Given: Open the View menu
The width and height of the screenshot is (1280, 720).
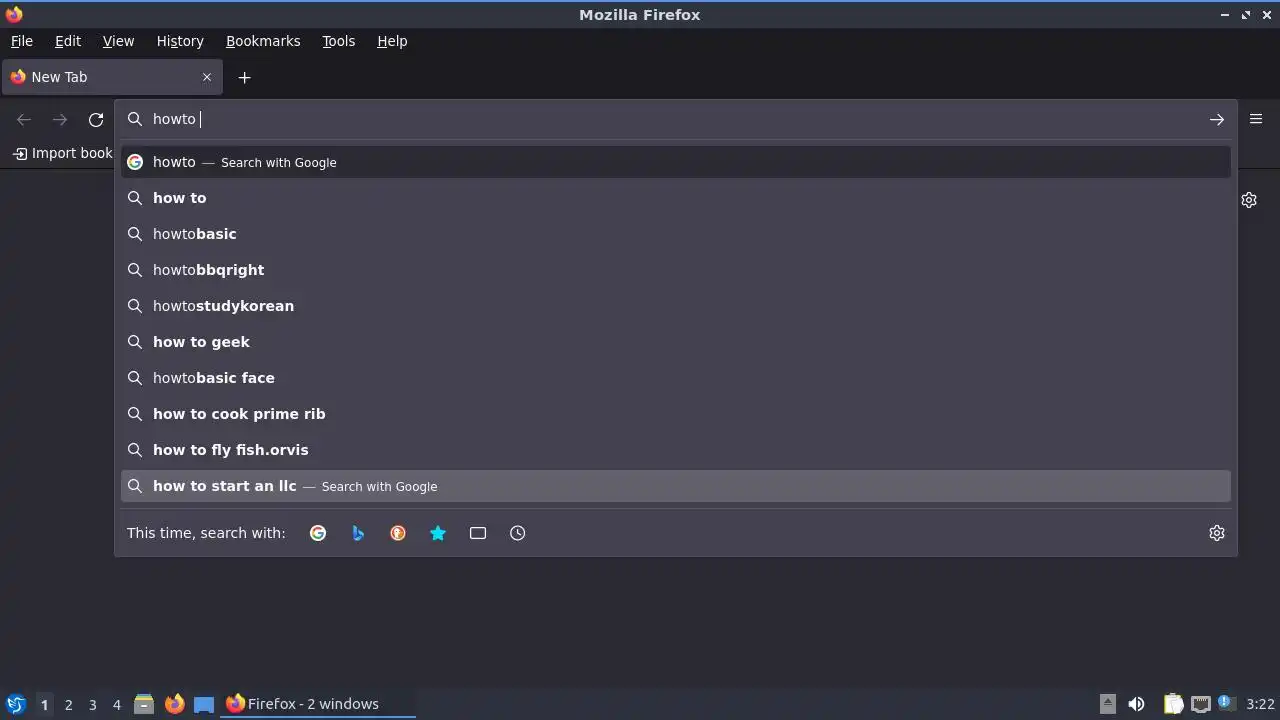Looking at the screenshot, I should pyautogui.click(x=118, y=41).
